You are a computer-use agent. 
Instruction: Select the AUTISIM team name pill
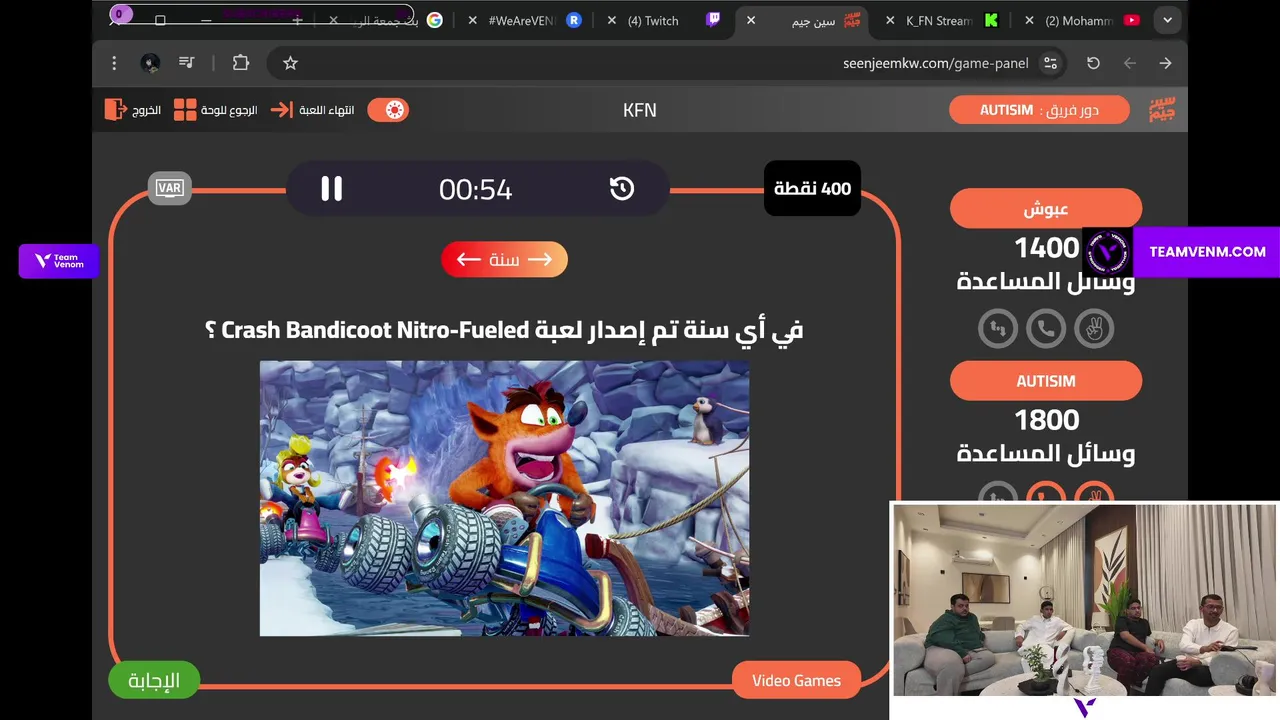point(1046,381)
